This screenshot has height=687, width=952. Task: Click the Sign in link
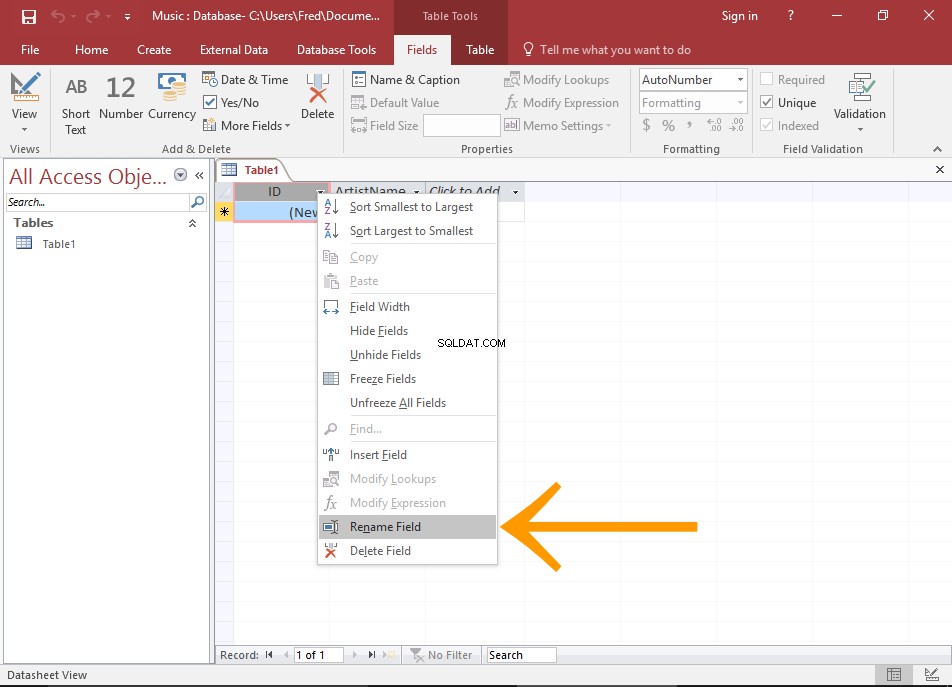pyautogui.click(x=739, y=16)
